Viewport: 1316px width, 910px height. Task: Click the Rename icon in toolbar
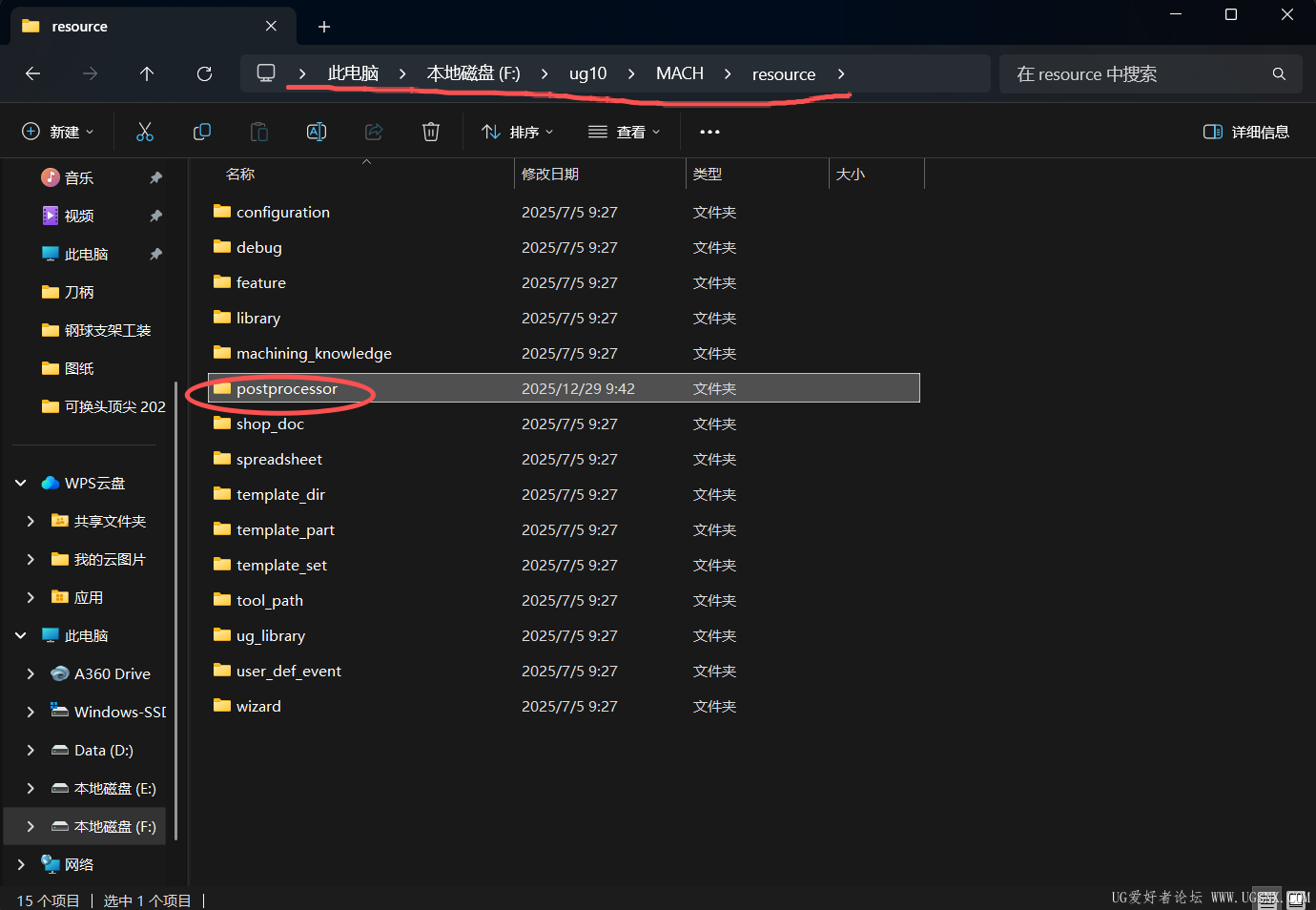click(317, 132)
